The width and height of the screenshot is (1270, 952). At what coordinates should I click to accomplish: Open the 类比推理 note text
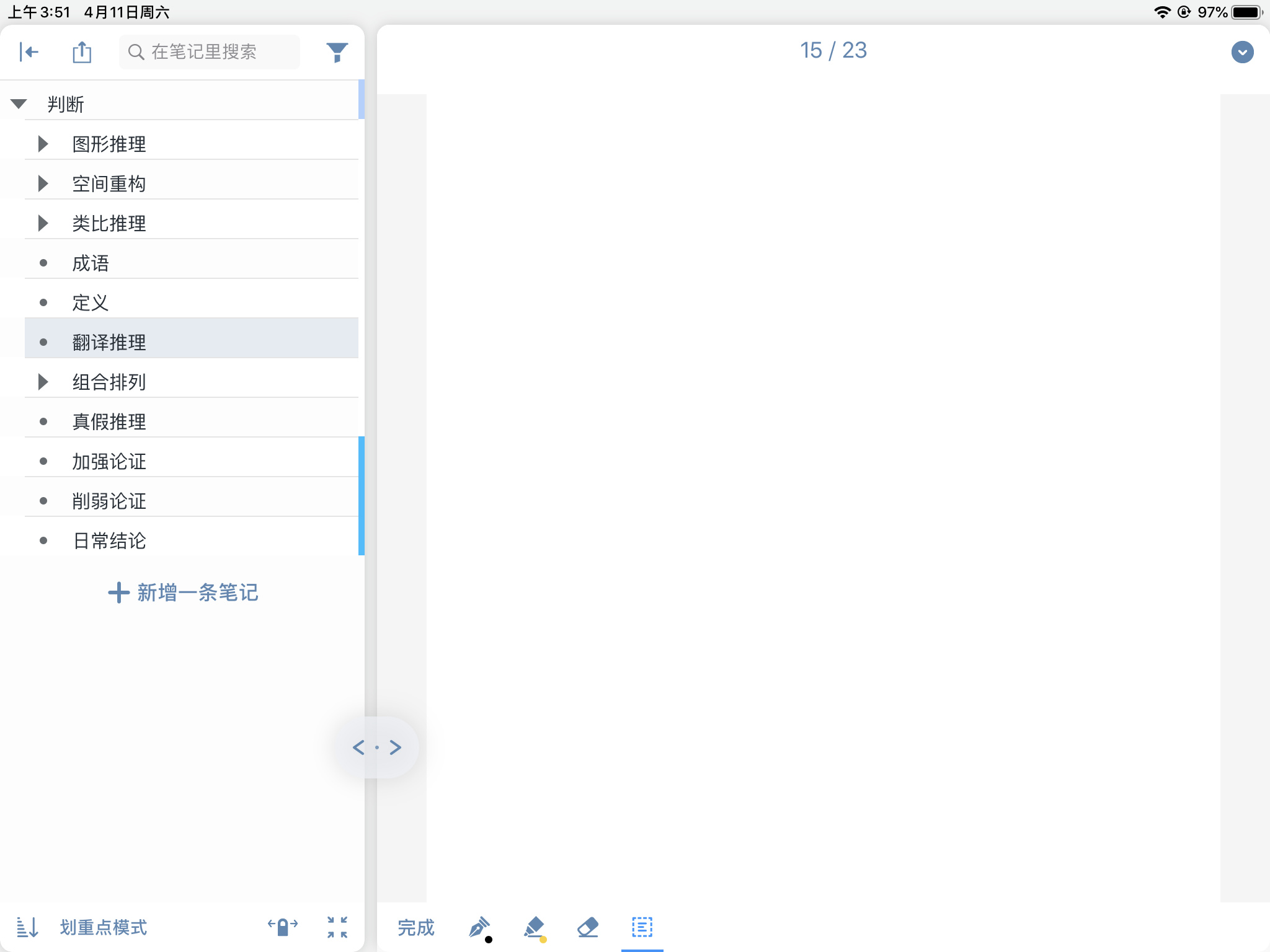tap(109, 224)
